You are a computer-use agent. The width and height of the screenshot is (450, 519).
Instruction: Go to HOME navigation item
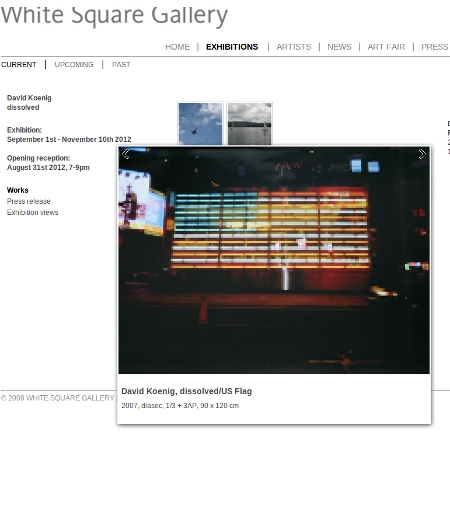tap(177, 47)
